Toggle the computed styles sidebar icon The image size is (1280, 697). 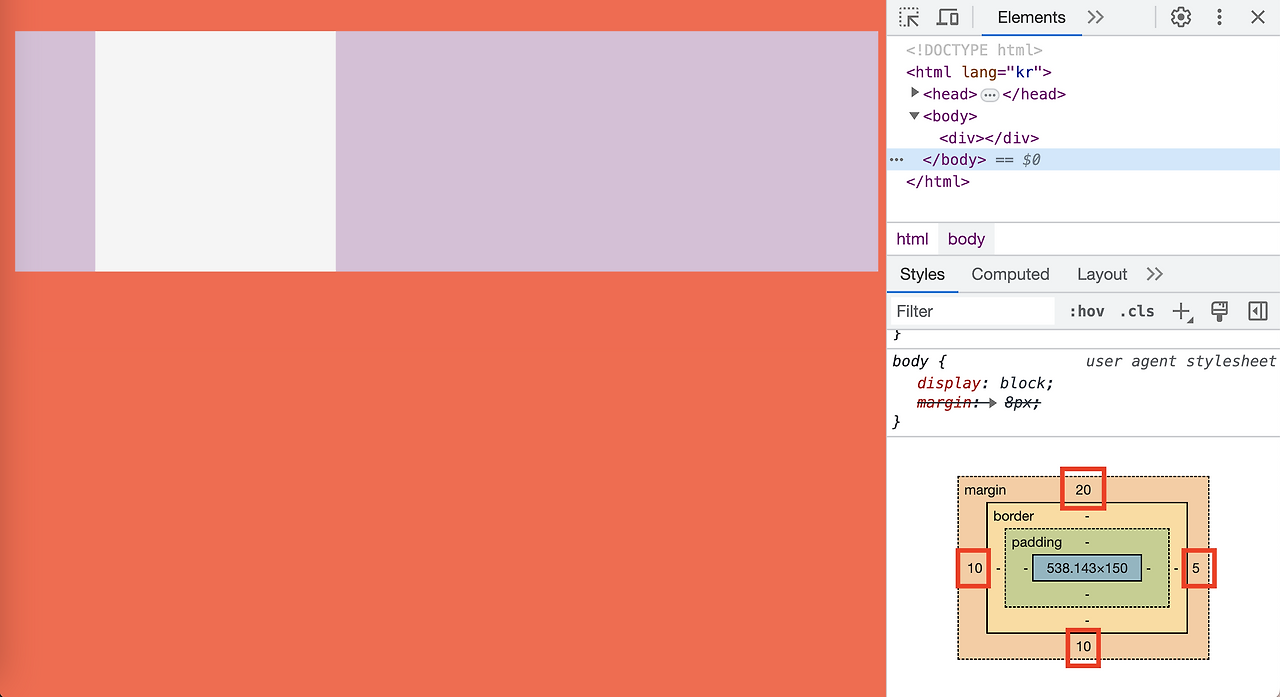point(1258,311)
